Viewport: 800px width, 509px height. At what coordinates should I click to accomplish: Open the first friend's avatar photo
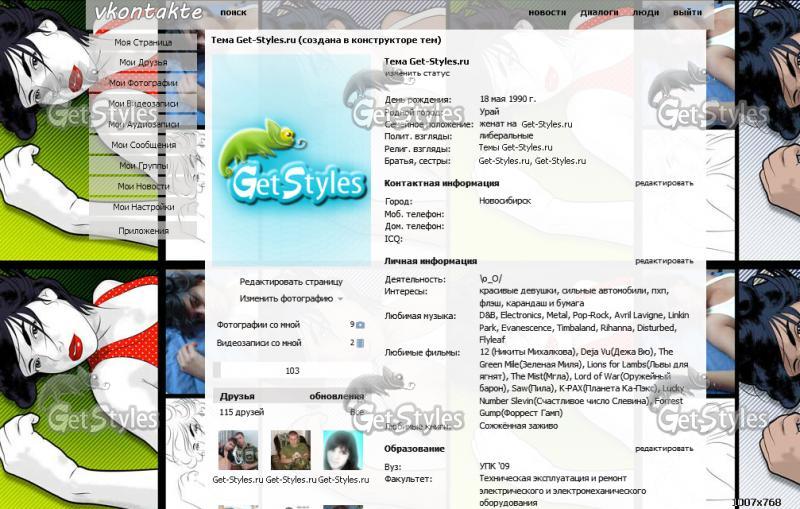coord(237,450)
